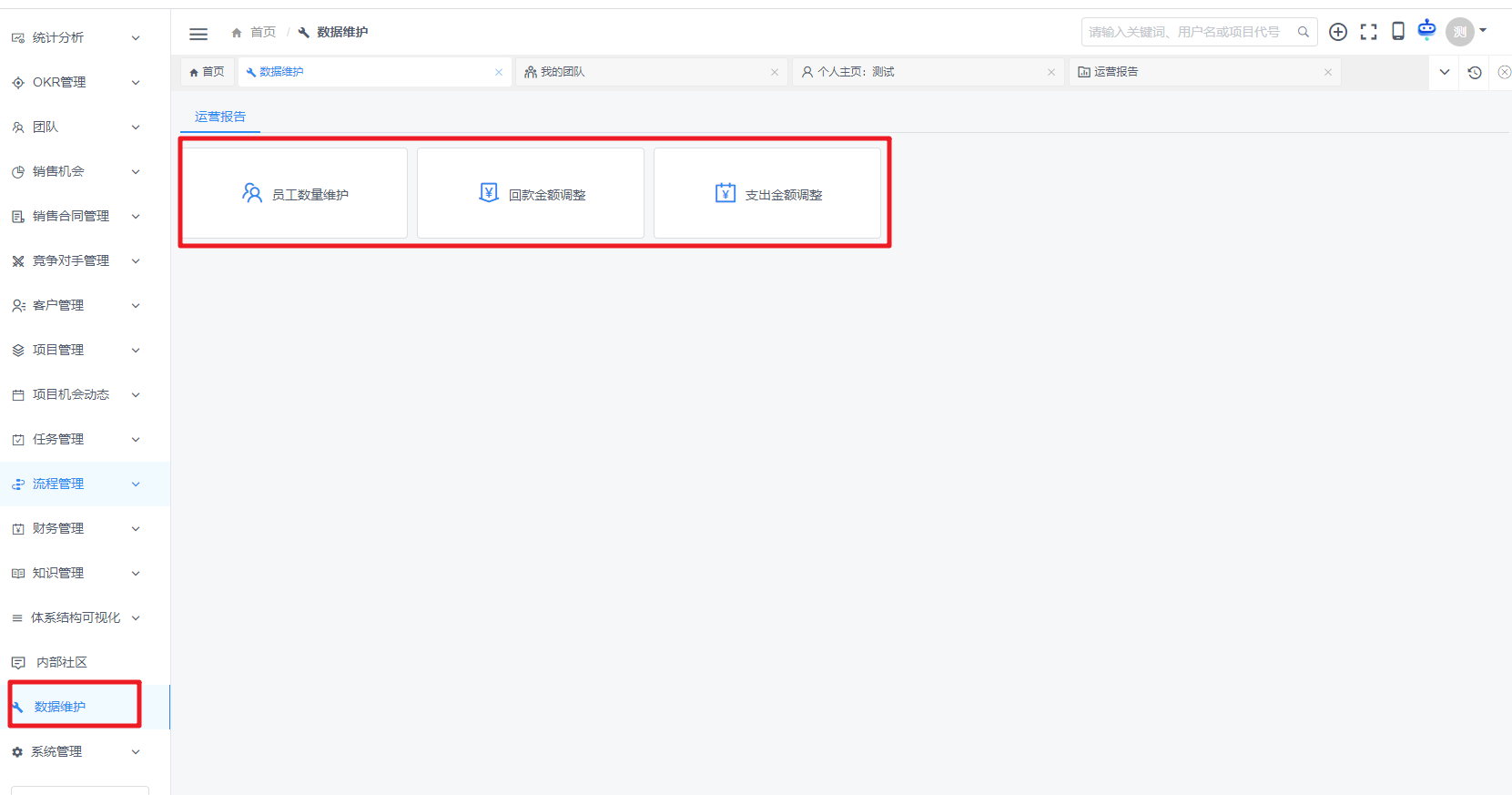Click 回款金额调整 yen icon
Viewport: 1512px width, 795px height.
point(489,192)
